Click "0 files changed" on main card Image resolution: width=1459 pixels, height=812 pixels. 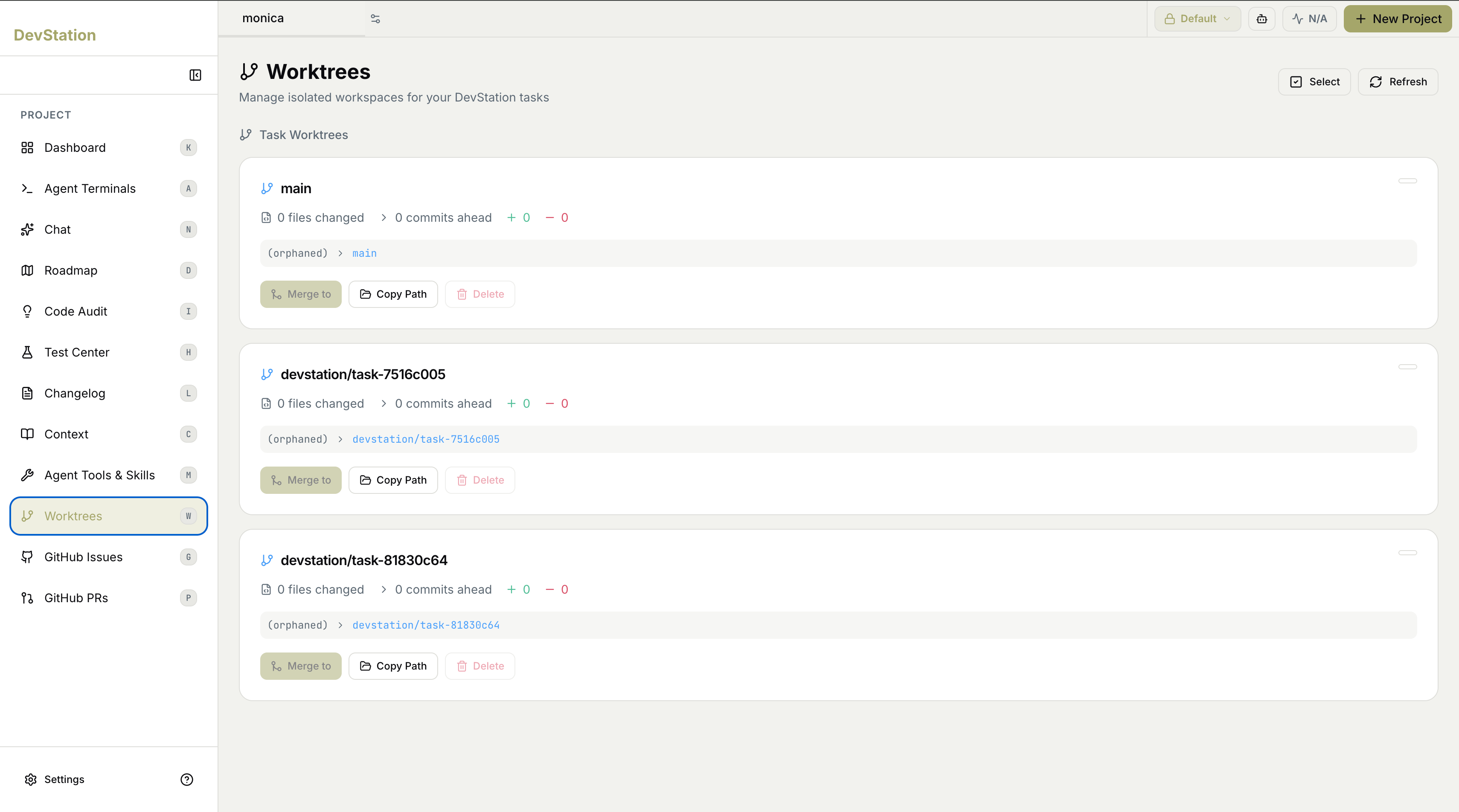[x=320, y=217]
